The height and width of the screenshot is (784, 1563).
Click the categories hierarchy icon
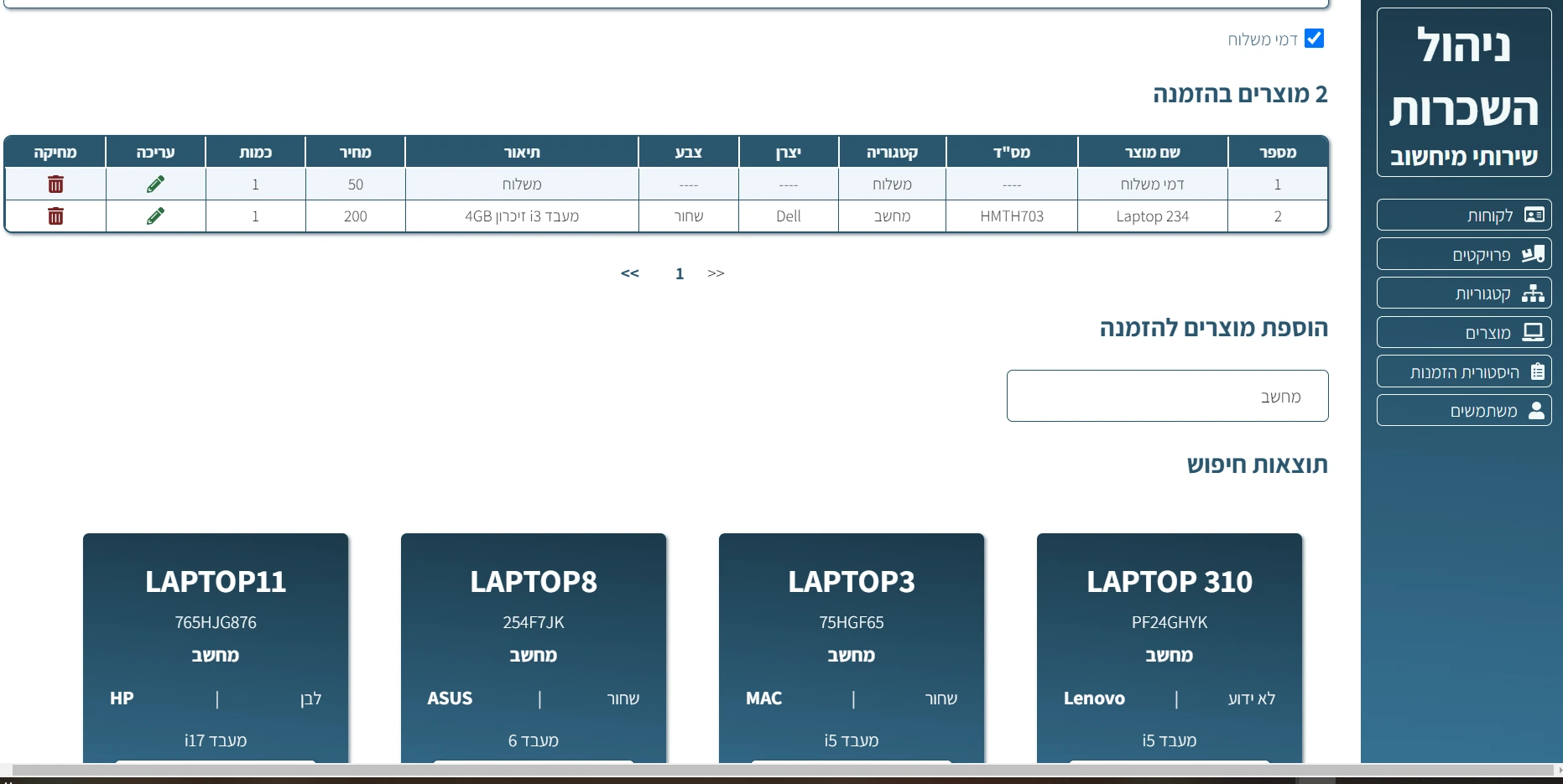1533,293
